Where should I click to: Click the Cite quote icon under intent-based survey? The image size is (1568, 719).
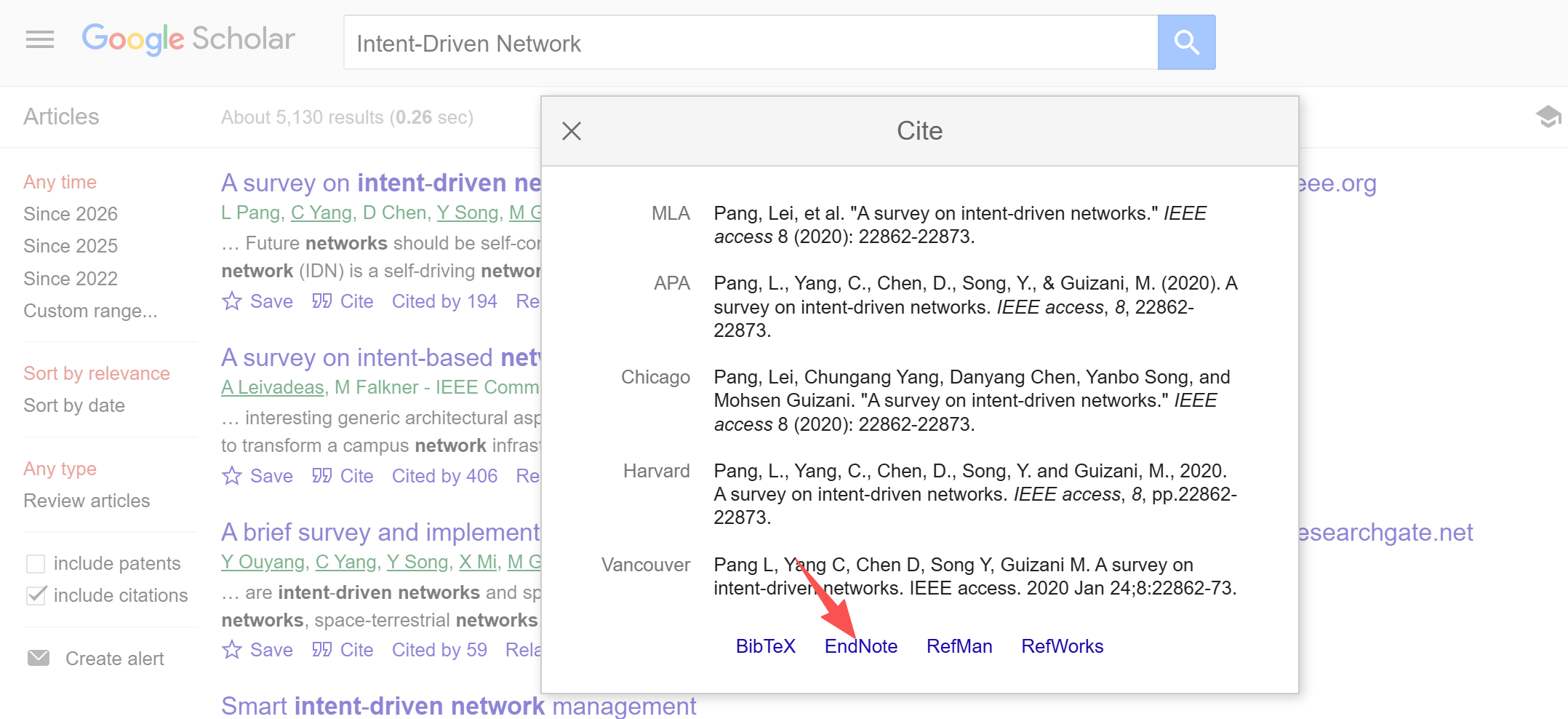pyautogui.click(x=322, y=476)
